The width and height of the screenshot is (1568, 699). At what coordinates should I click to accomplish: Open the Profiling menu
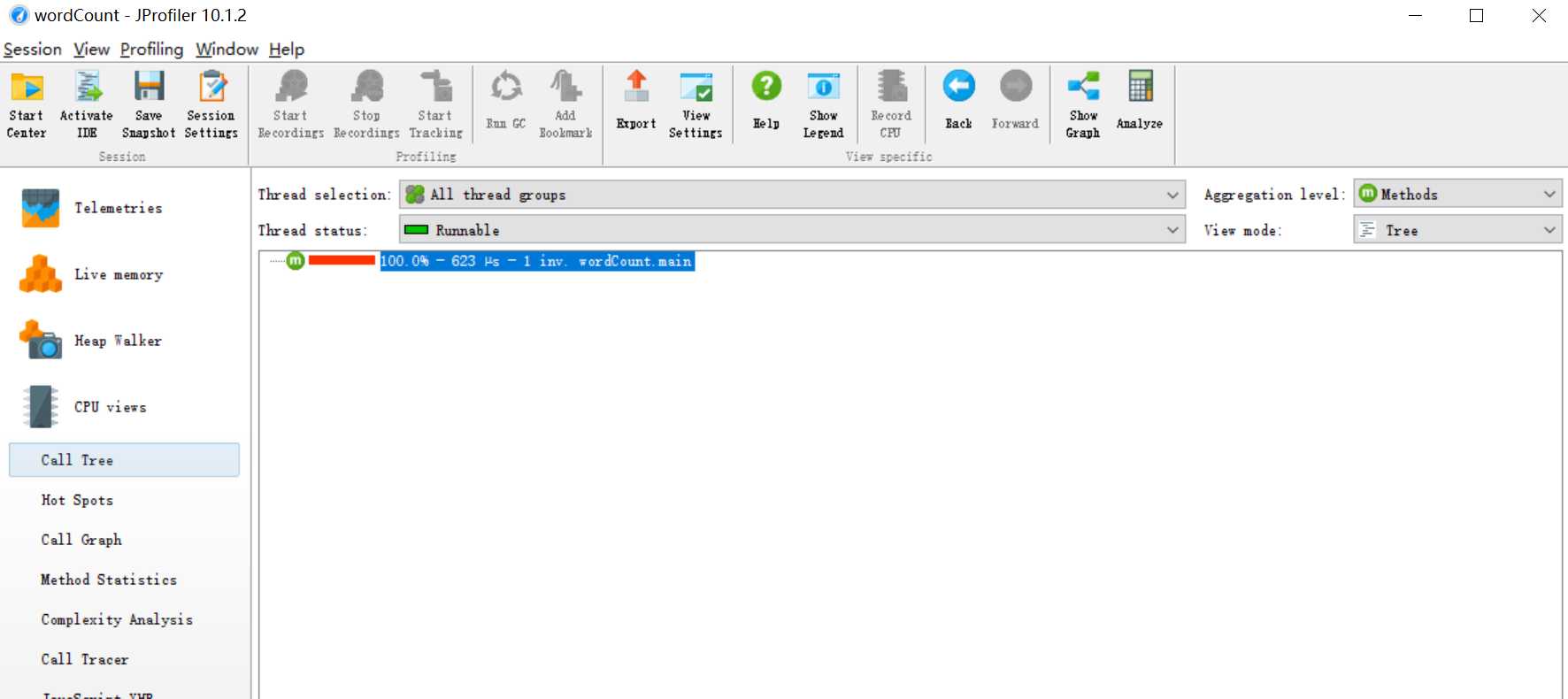click(152, 50)
